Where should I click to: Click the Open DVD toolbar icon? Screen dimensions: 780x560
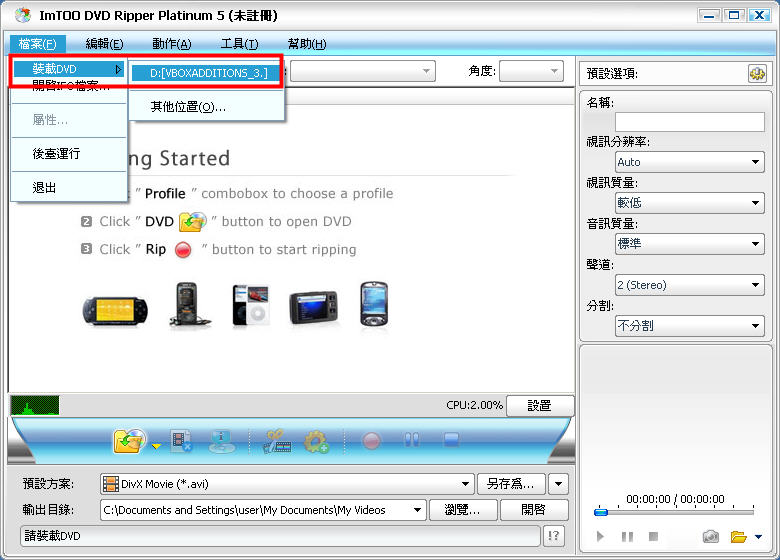coord(128,440)
